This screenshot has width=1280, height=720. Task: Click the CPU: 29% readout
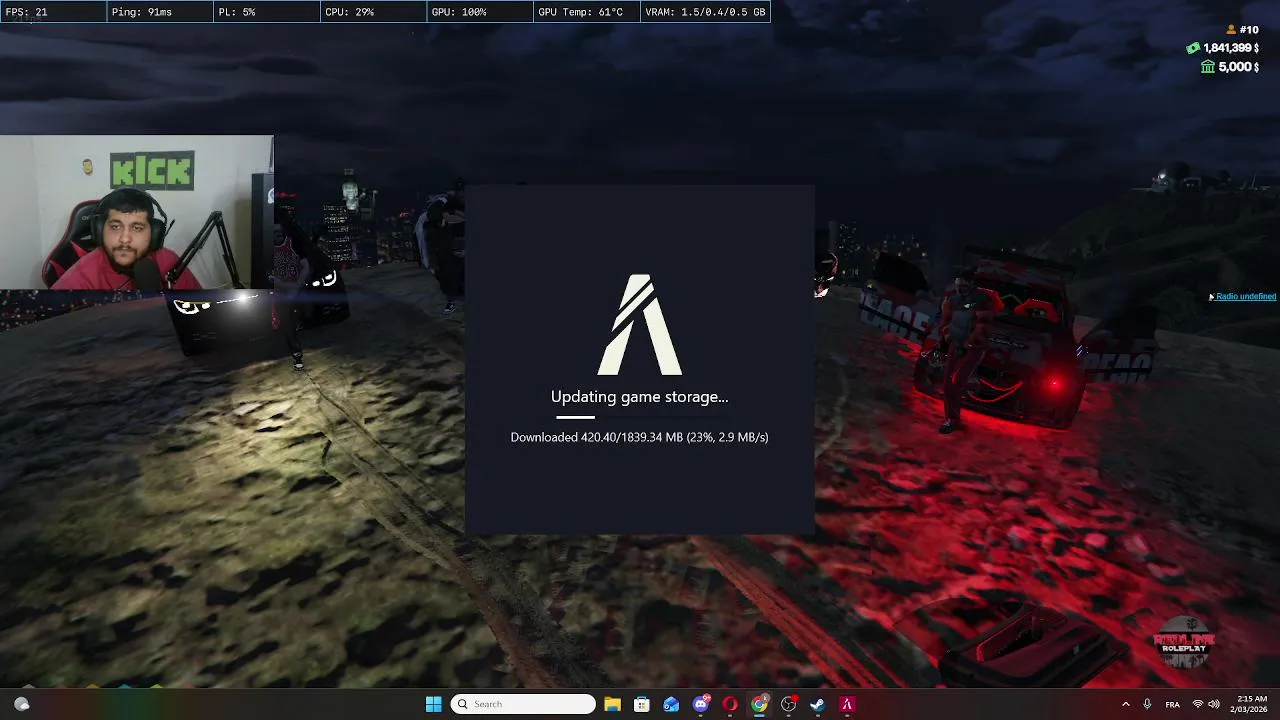[x=373, y=12]
